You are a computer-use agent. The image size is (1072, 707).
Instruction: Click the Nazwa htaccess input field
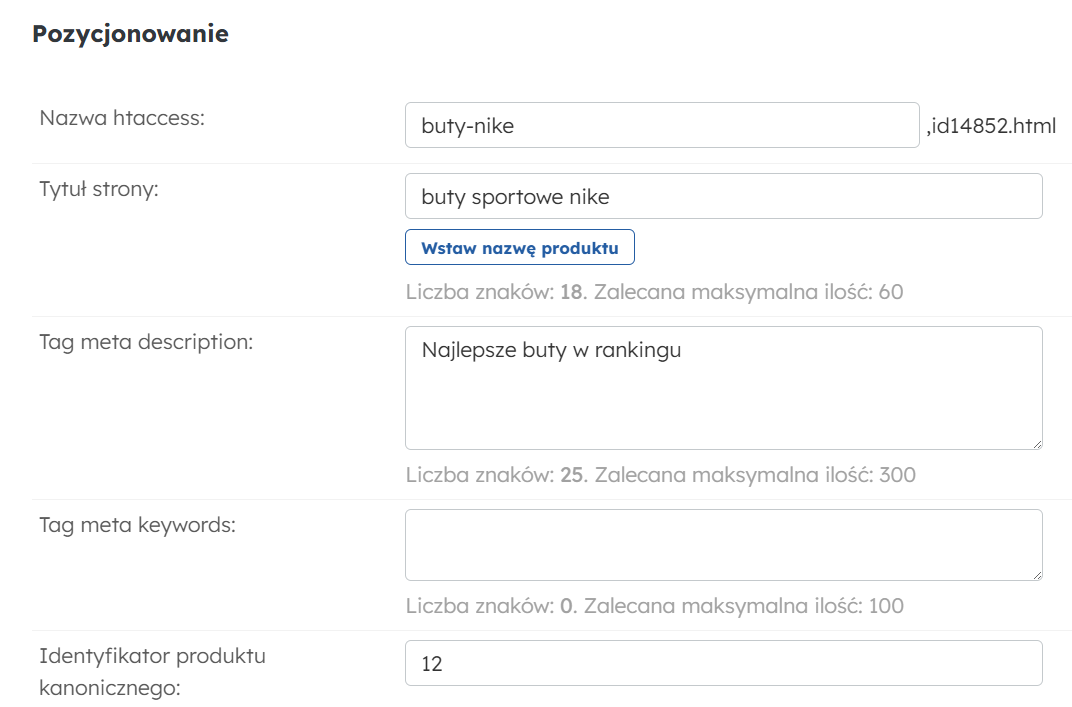tap(661, 125)
